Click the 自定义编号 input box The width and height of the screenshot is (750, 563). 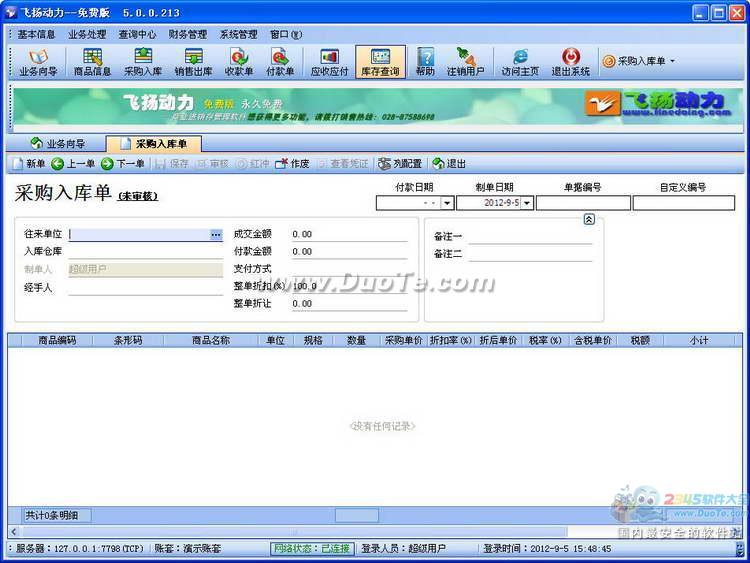684,203
